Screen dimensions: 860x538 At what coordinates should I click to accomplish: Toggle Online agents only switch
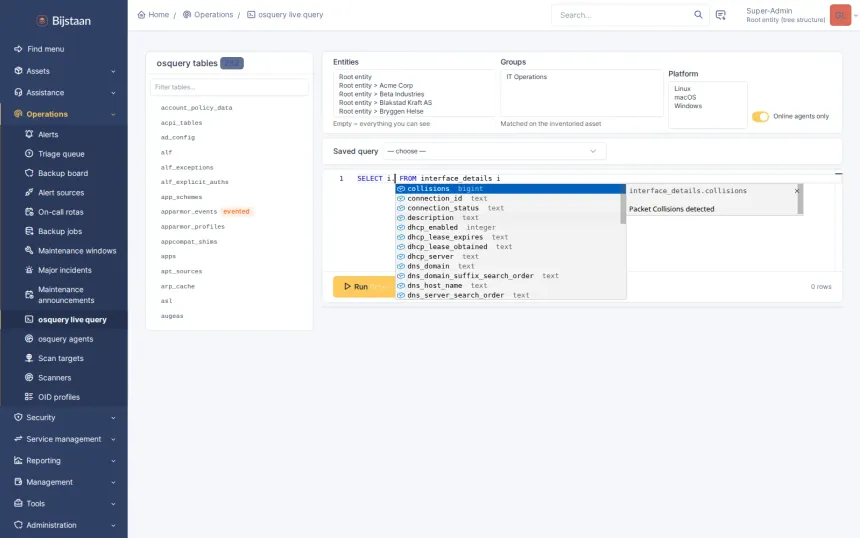[x=760, y=116]
